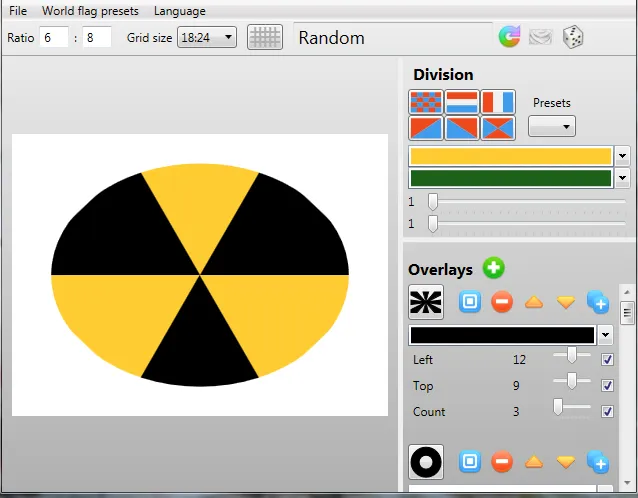The height and width of the screenshot is (498, 638).
Task: Click the Left slider thumb
Action: [572, 355]
